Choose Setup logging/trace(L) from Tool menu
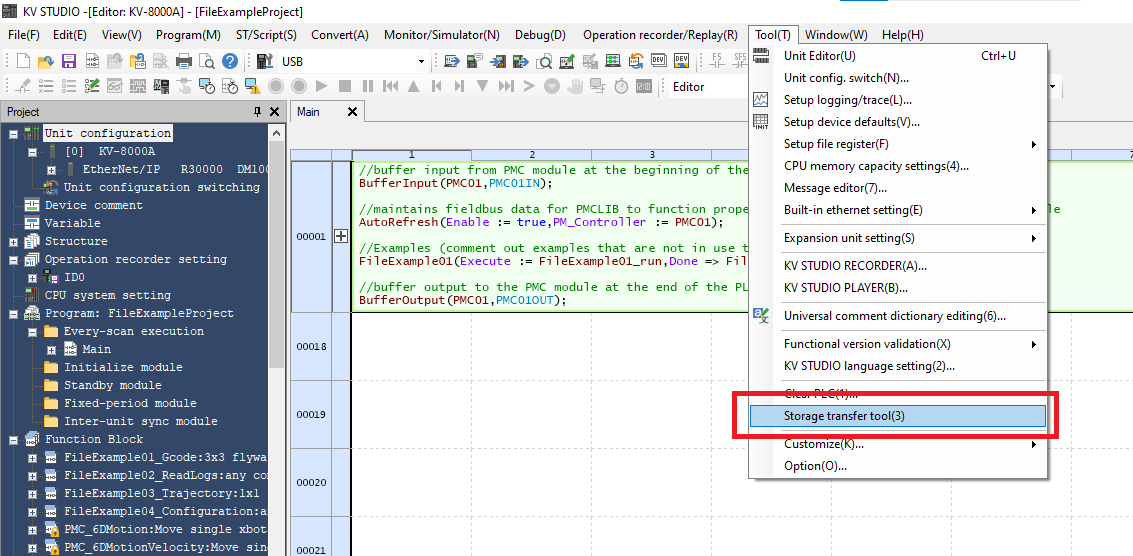Image resolution: width=1133 pixels, height=556 pixels. pyautogui.click(x=847, y=100)
